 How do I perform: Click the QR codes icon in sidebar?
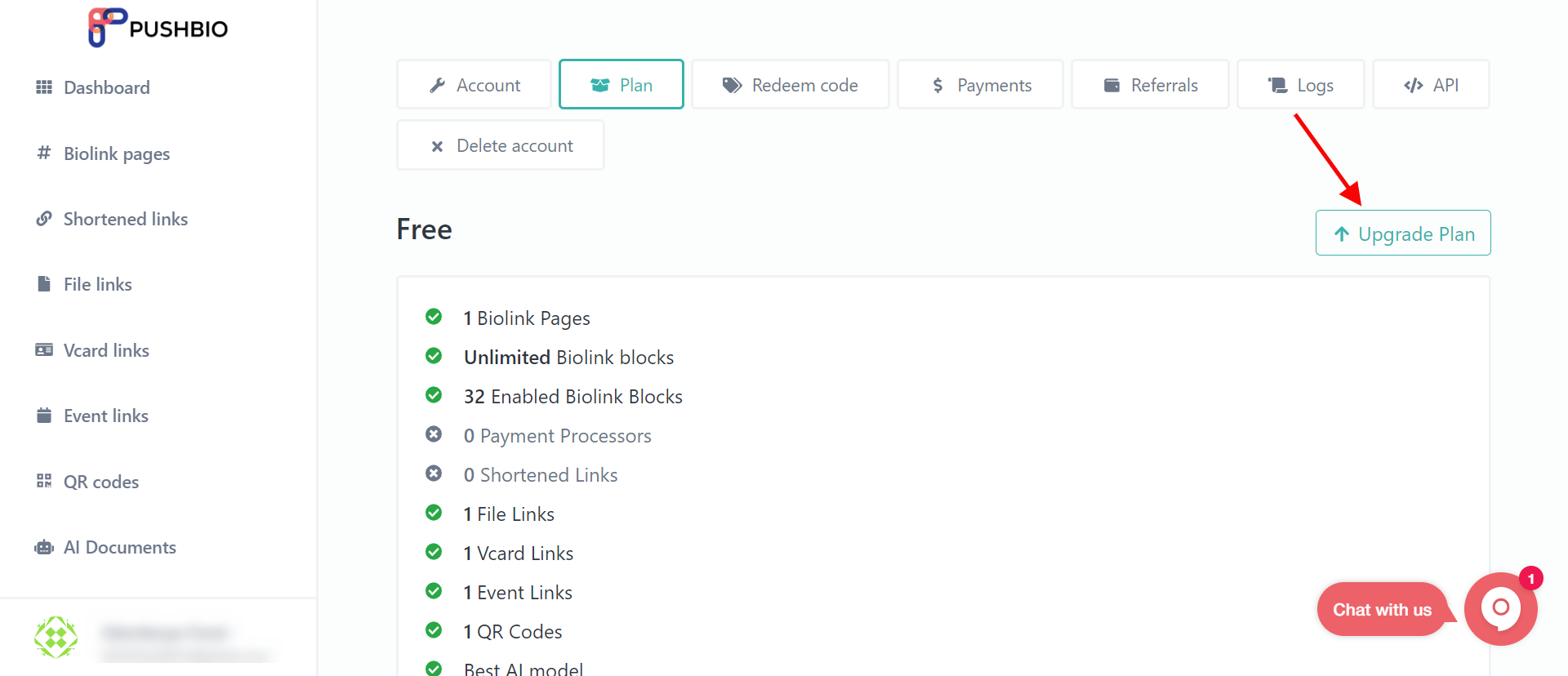44,481
